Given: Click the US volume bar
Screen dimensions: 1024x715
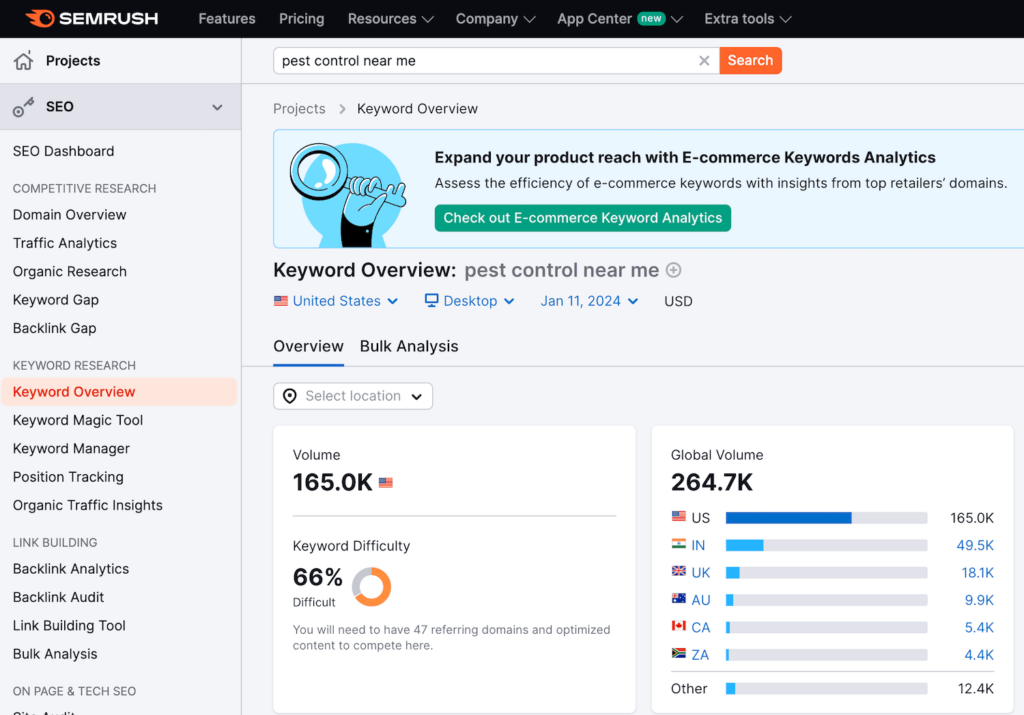Looking at the screenshot, I should click(x=826, y=518).
